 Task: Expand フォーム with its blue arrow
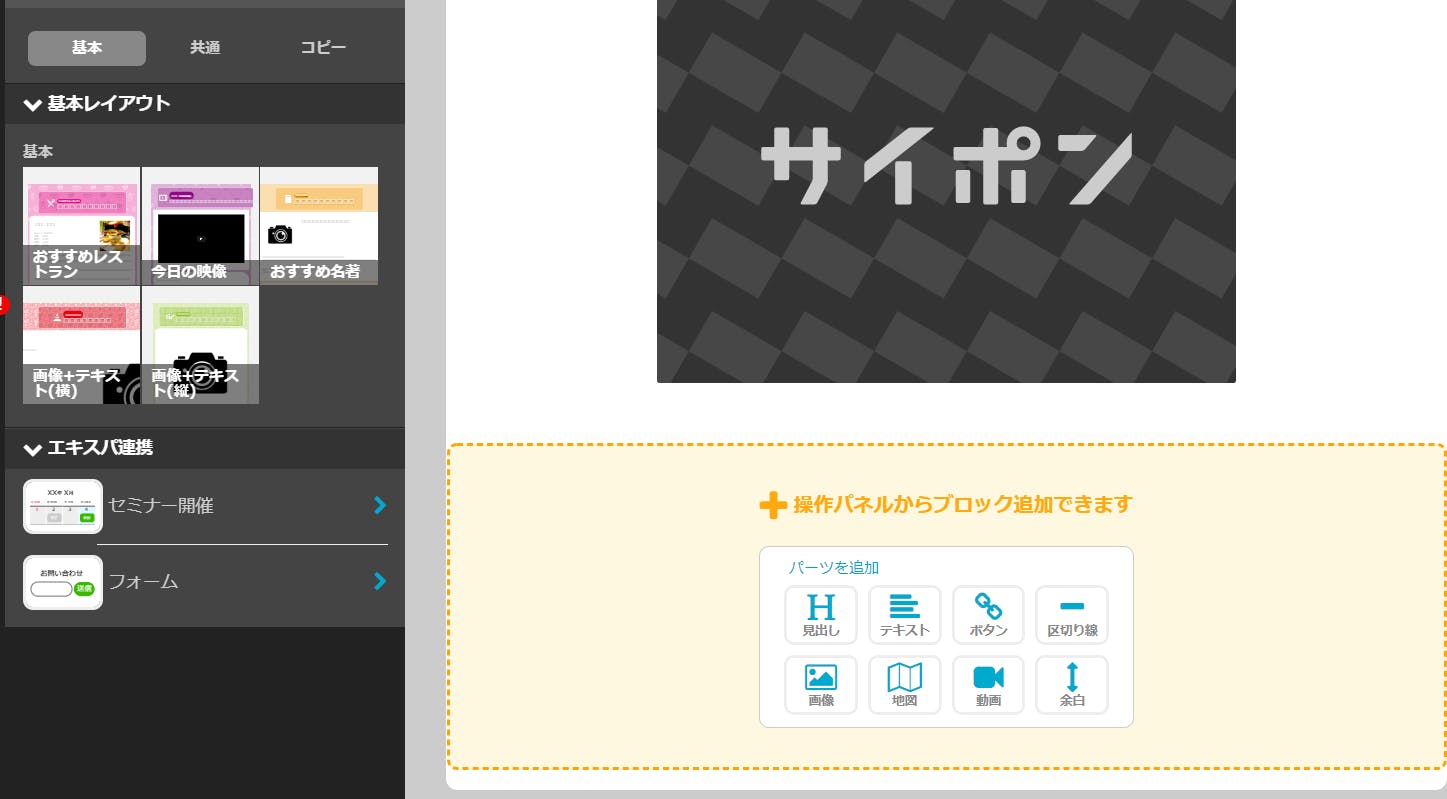tap(379, 581)
